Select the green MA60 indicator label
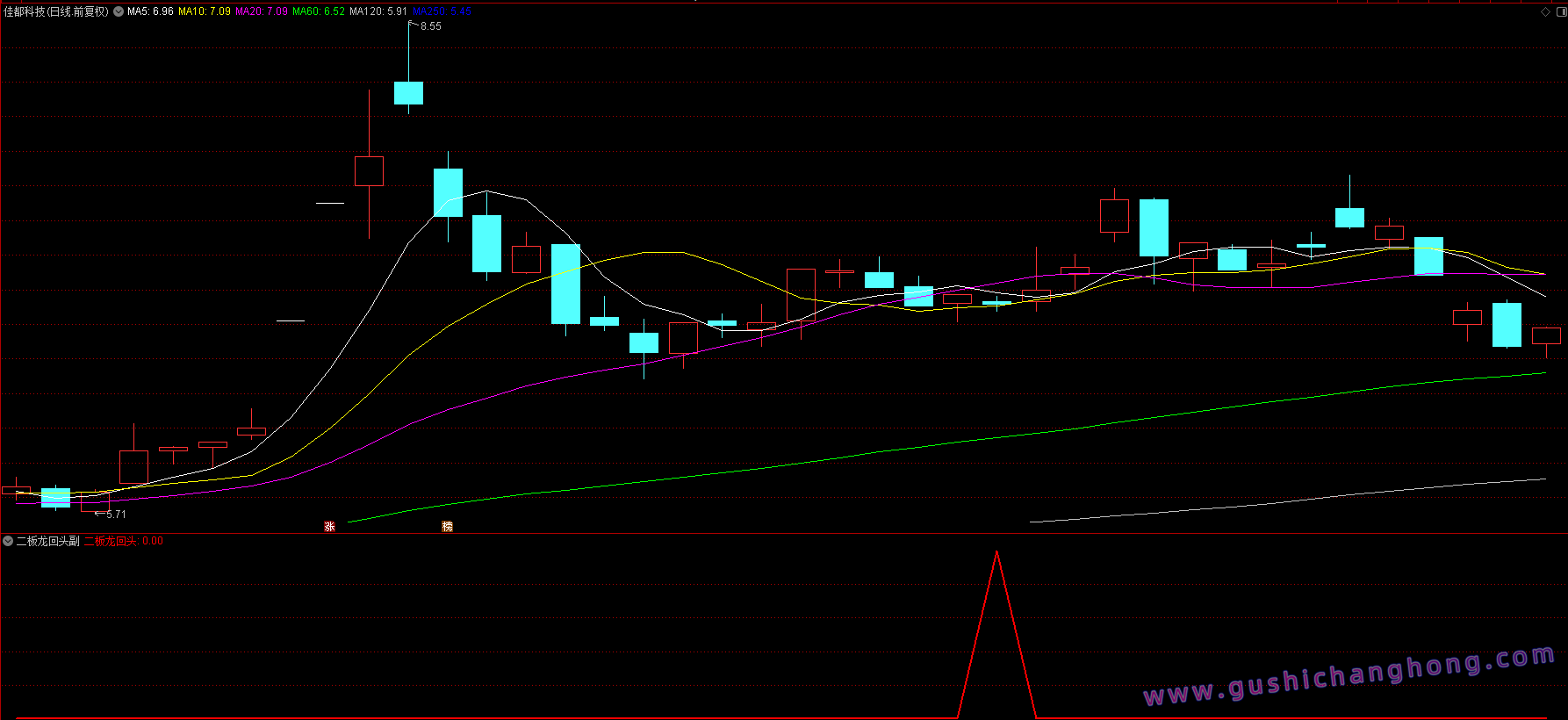 pyautogui.click(x=319, y=11)
